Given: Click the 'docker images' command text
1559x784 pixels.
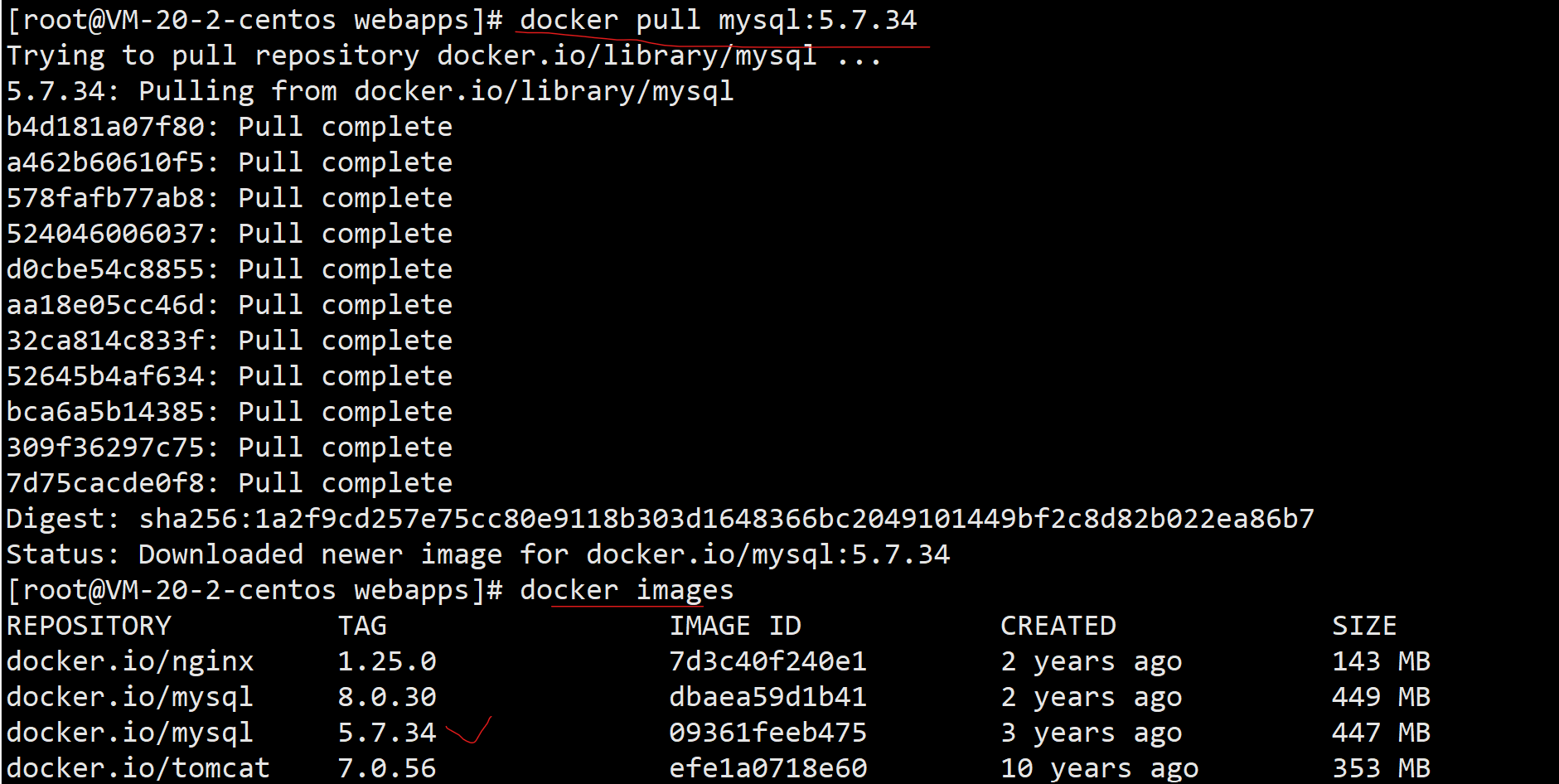Looking at the screenshot, I should coord(627,590).
